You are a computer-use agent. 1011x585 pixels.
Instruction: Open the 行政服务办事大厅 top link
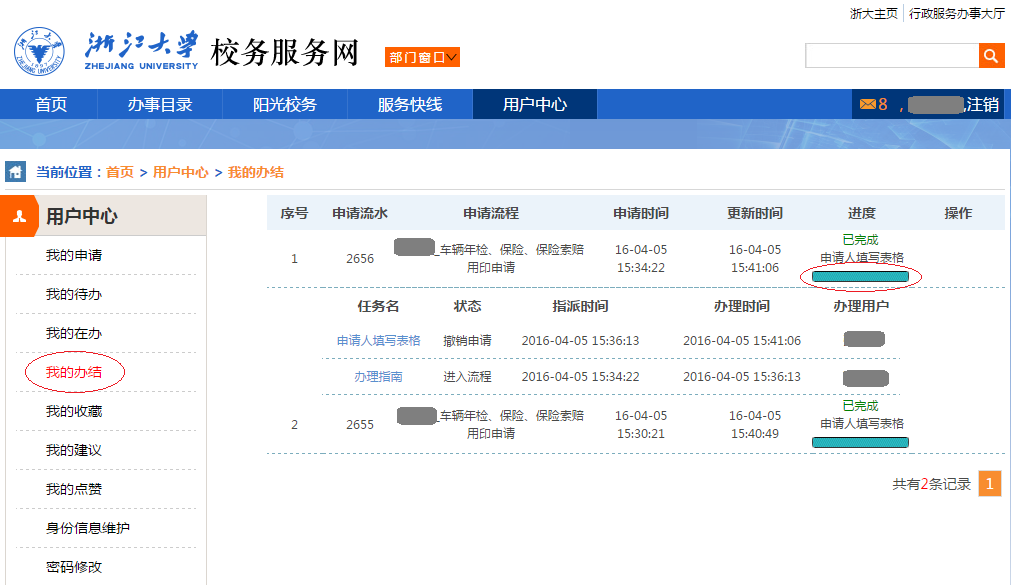[956, 13]
